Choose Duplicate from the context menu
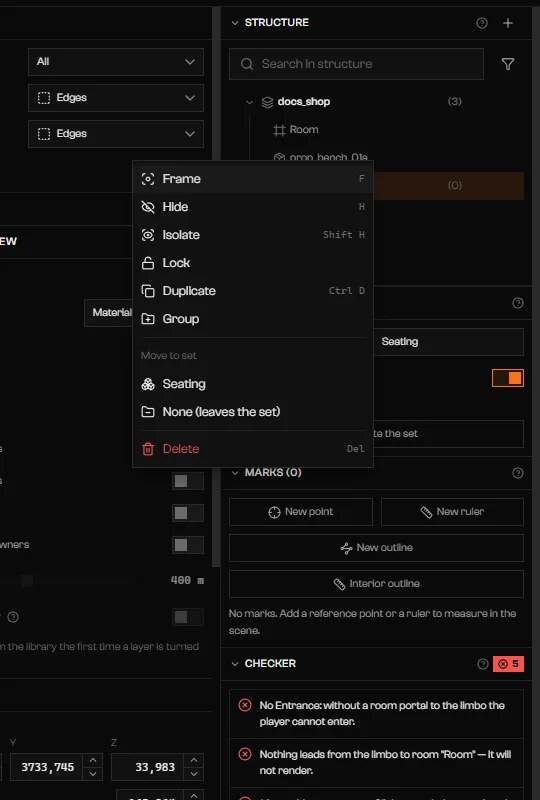 [x=253, y=291]
